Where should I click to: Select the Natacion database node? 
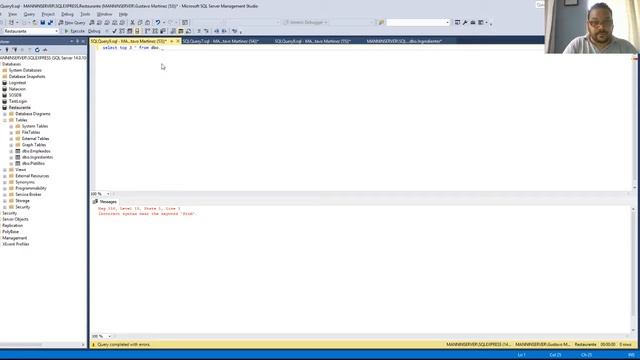click(x=17, y=89)
